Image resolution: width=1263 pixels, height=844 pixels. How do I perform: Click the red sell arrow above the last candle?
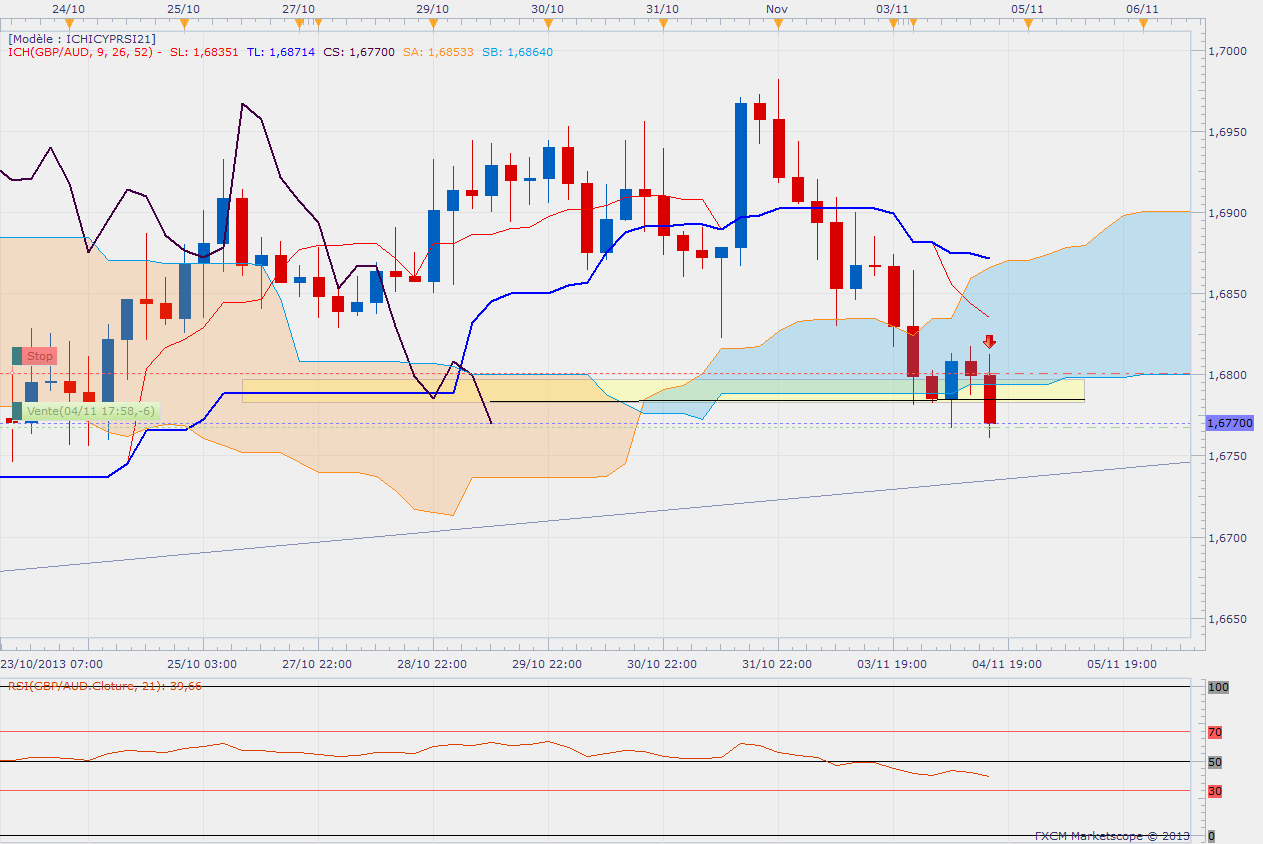(x=989, y=342)
